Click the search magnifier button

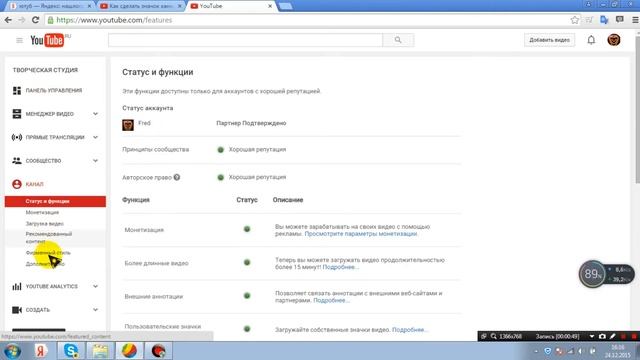coord(398,40)
